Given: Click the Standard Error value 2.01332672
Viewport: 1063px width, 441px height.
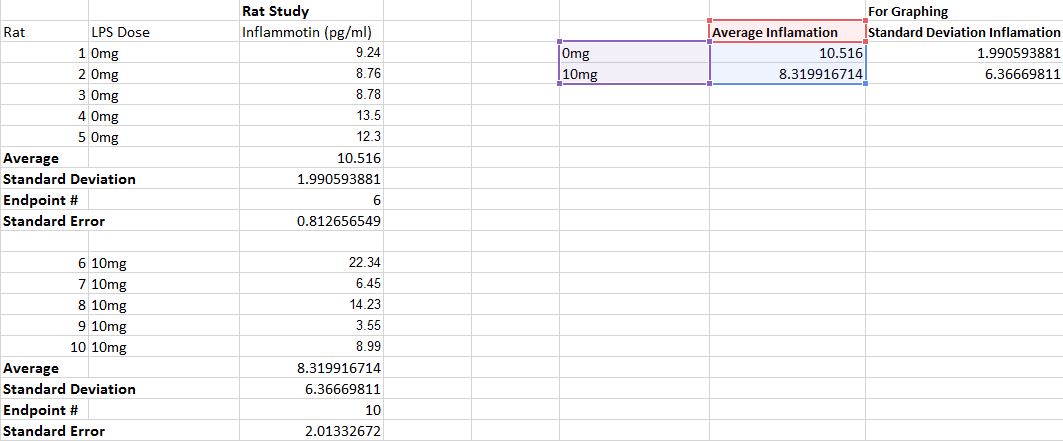Looking at the screenshot, I should pos(310,431).
